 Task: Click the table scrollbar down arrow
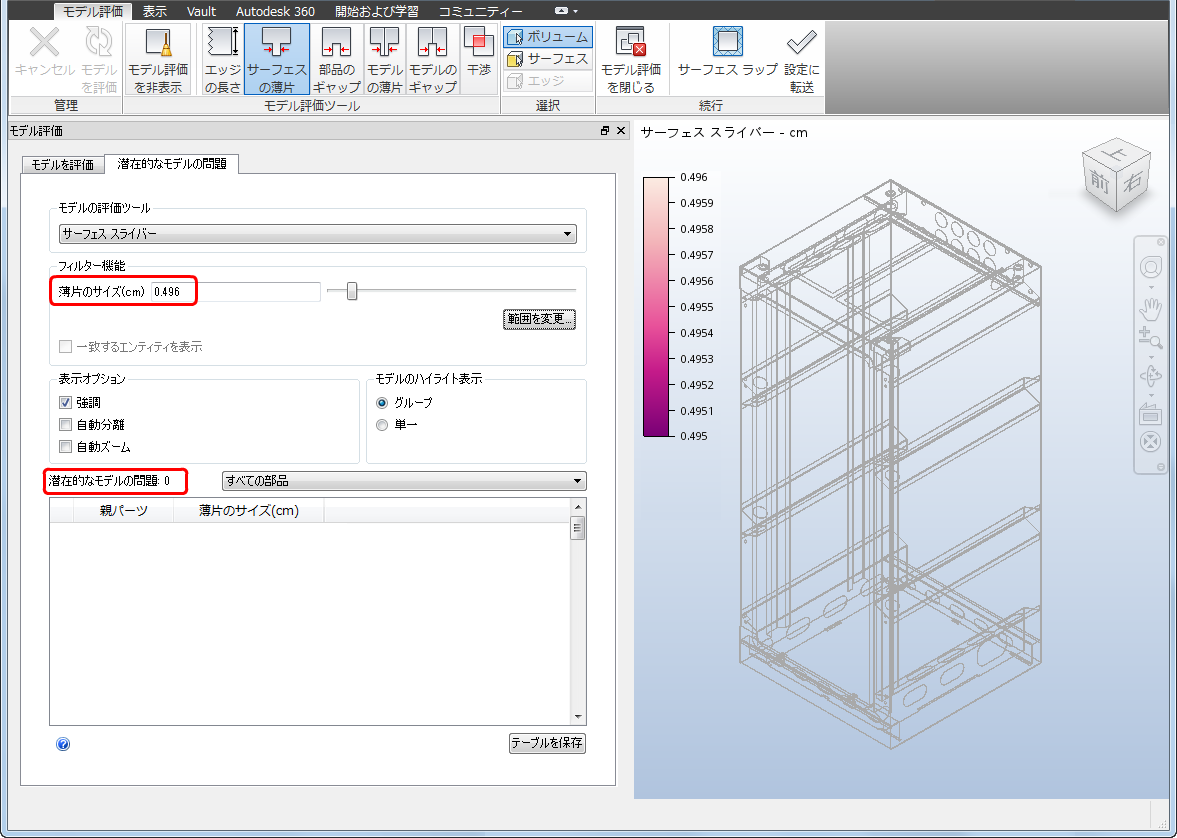click(x=577, y=716)
